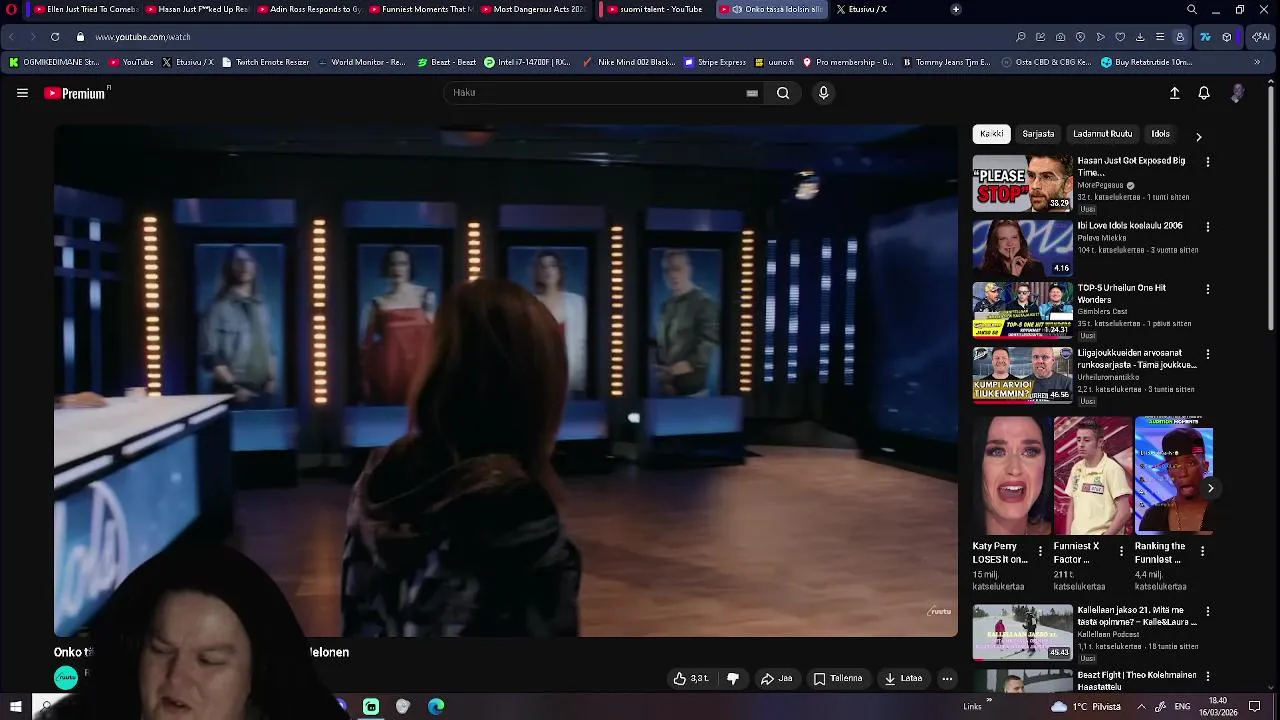
Task: Open Hasan Just Got Exposed thumbnail
Action: point(1022,183)
